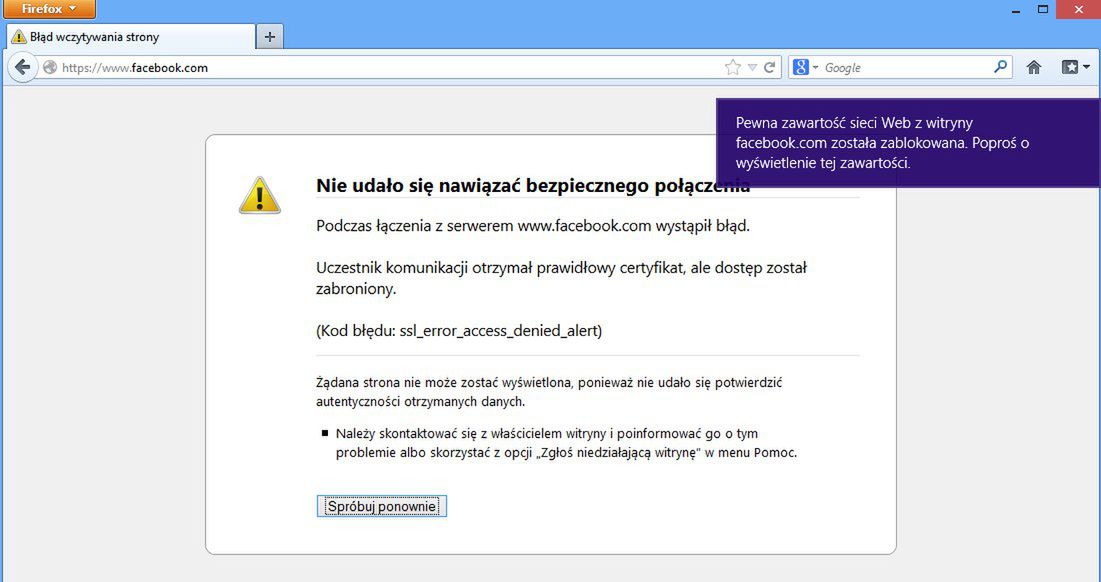Click 'Podczas łączenia z serwerem' line
1101x582 pixels.
533,226
